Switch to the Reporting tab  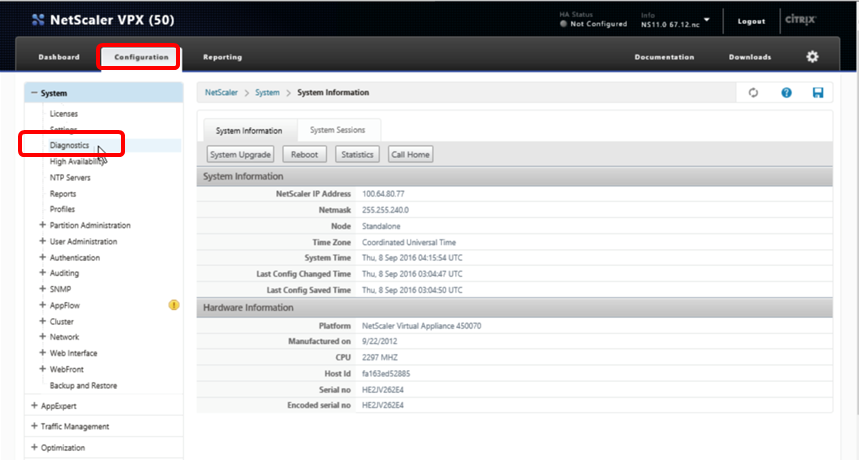tap(222, 57)
